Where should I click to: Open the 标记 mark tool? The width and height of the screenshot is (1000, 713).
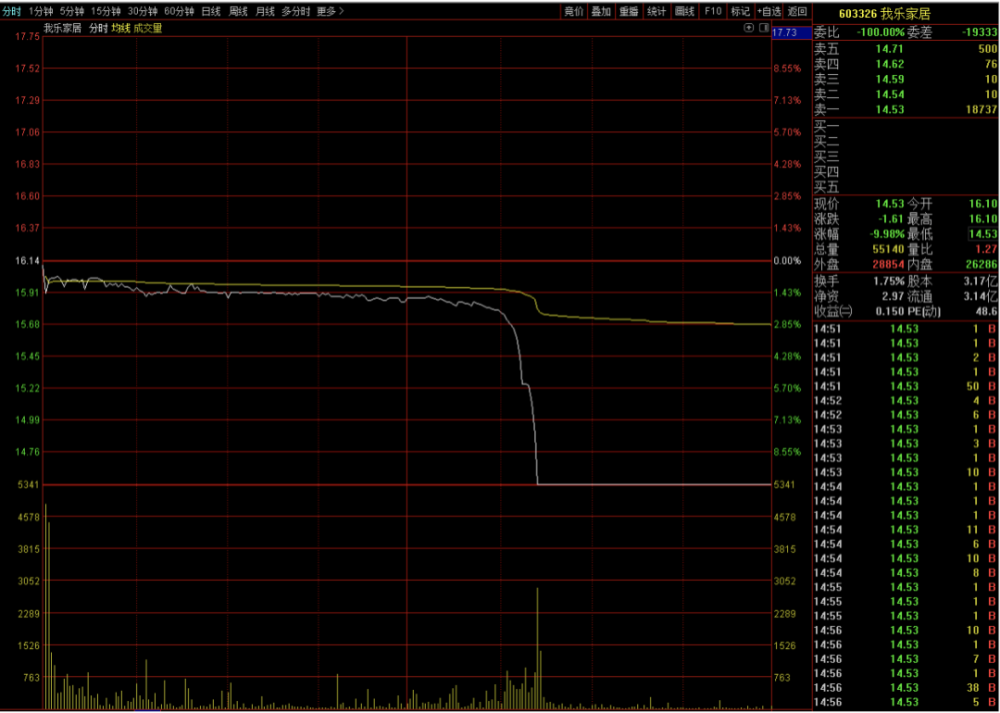740,11
